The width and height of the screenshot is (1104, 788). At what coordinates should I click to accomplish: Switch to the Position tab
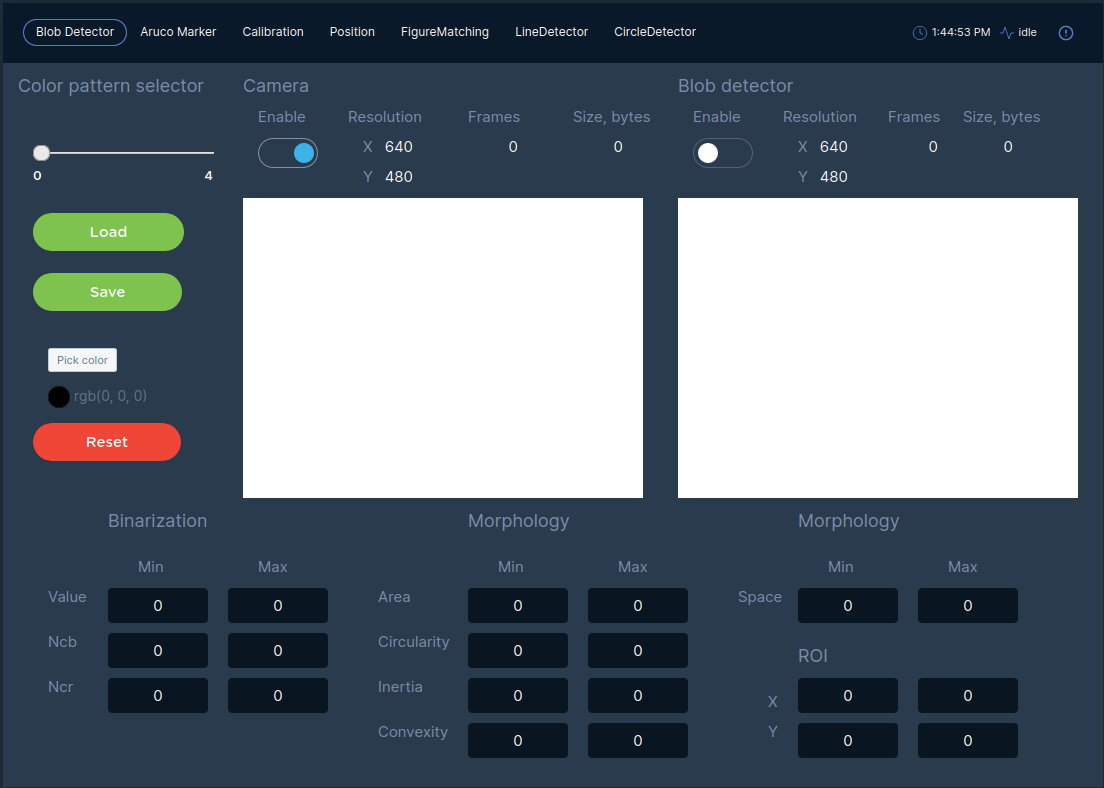(x=352, y=32)
